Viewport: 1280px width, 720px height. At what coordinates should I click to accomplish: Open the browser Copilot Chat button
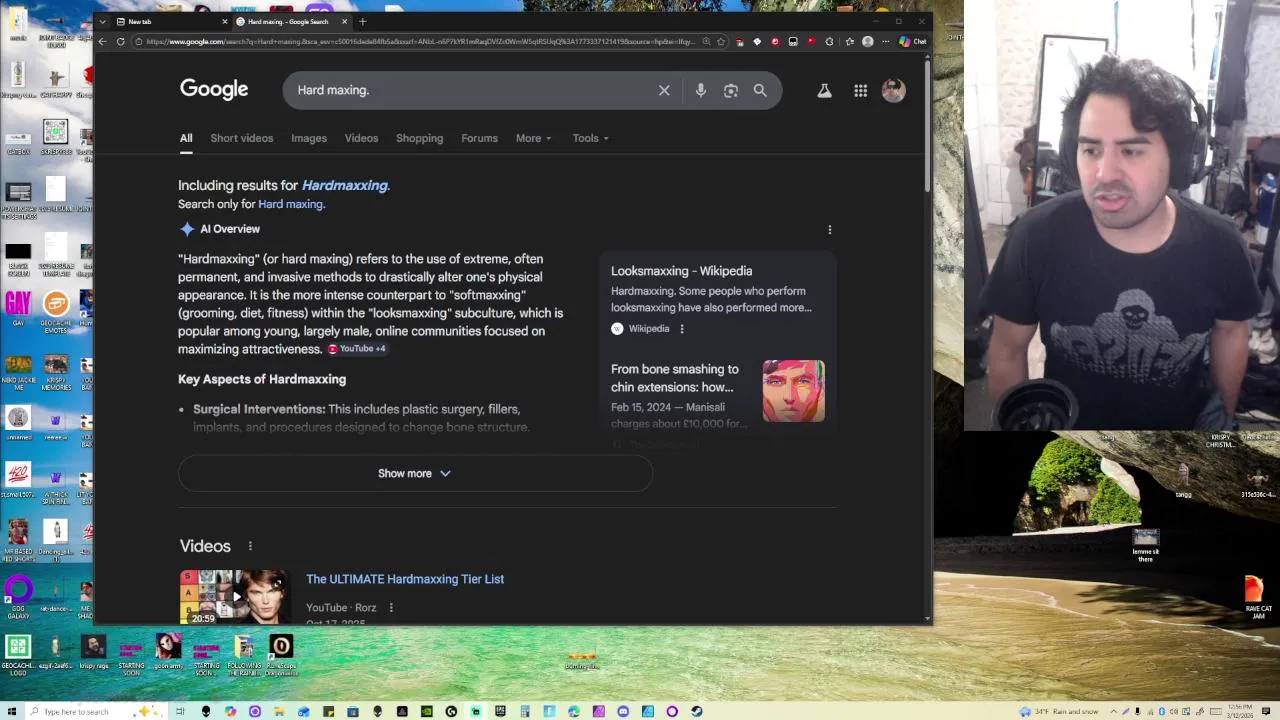coord(913,41)
